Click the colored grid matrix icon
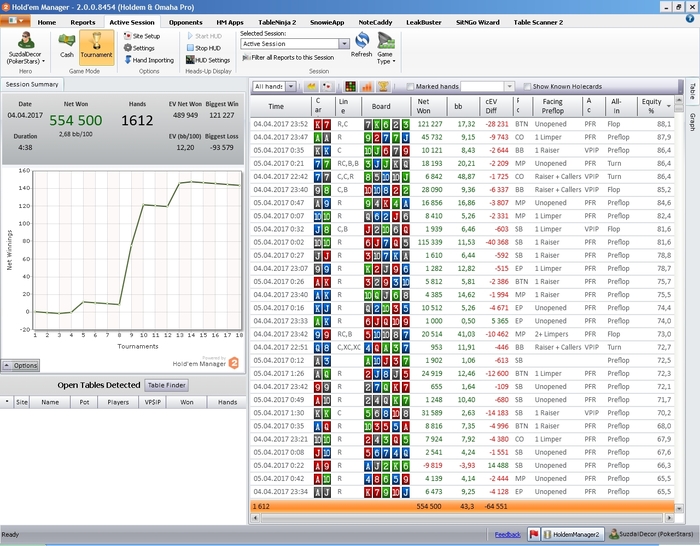Image resolution: width=700 pixels, height=546 pixels. pyautogui.click(x=350, y=86)
